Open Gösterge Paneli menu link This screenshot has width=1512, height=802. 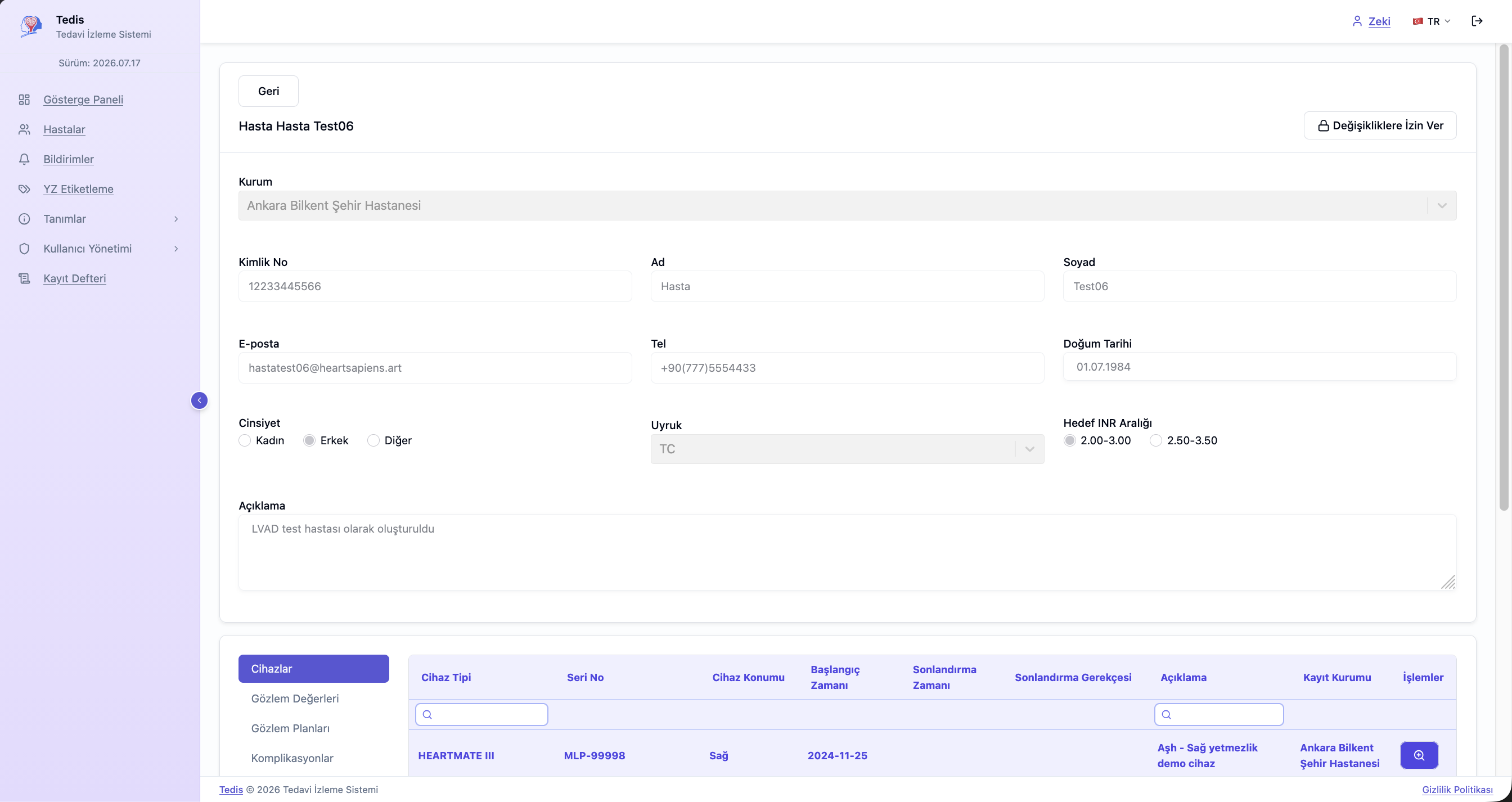point(83,100)
